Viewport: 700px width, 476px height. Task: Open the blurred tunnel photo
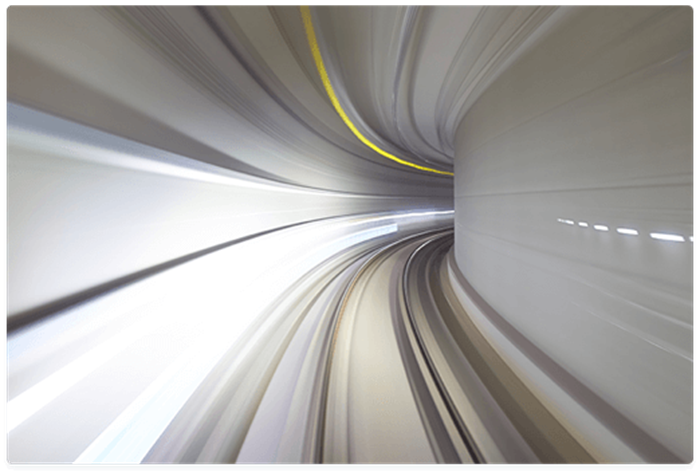point(350,234)
